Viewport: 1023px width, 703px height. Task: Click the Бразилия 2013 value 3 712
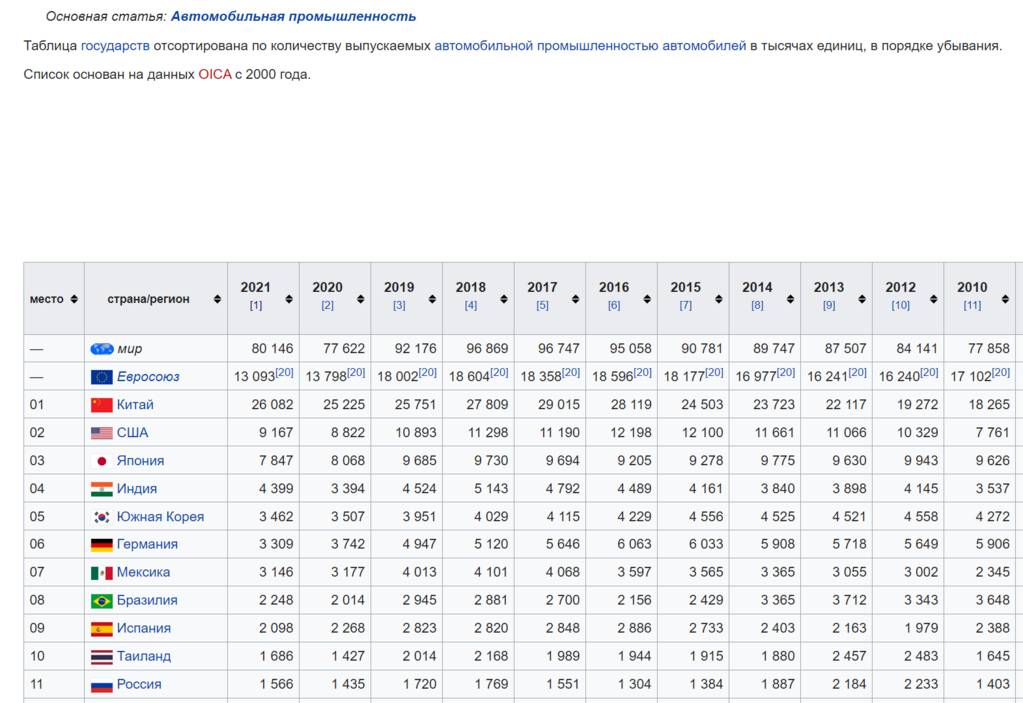849,601
